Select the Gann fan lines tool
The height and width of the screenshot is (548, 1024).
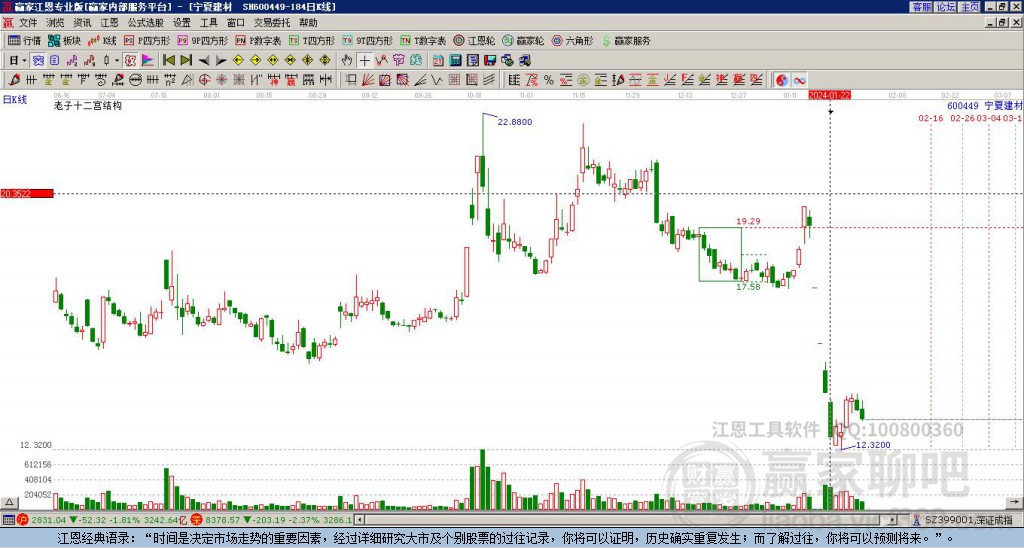click(x=368, y=80)
